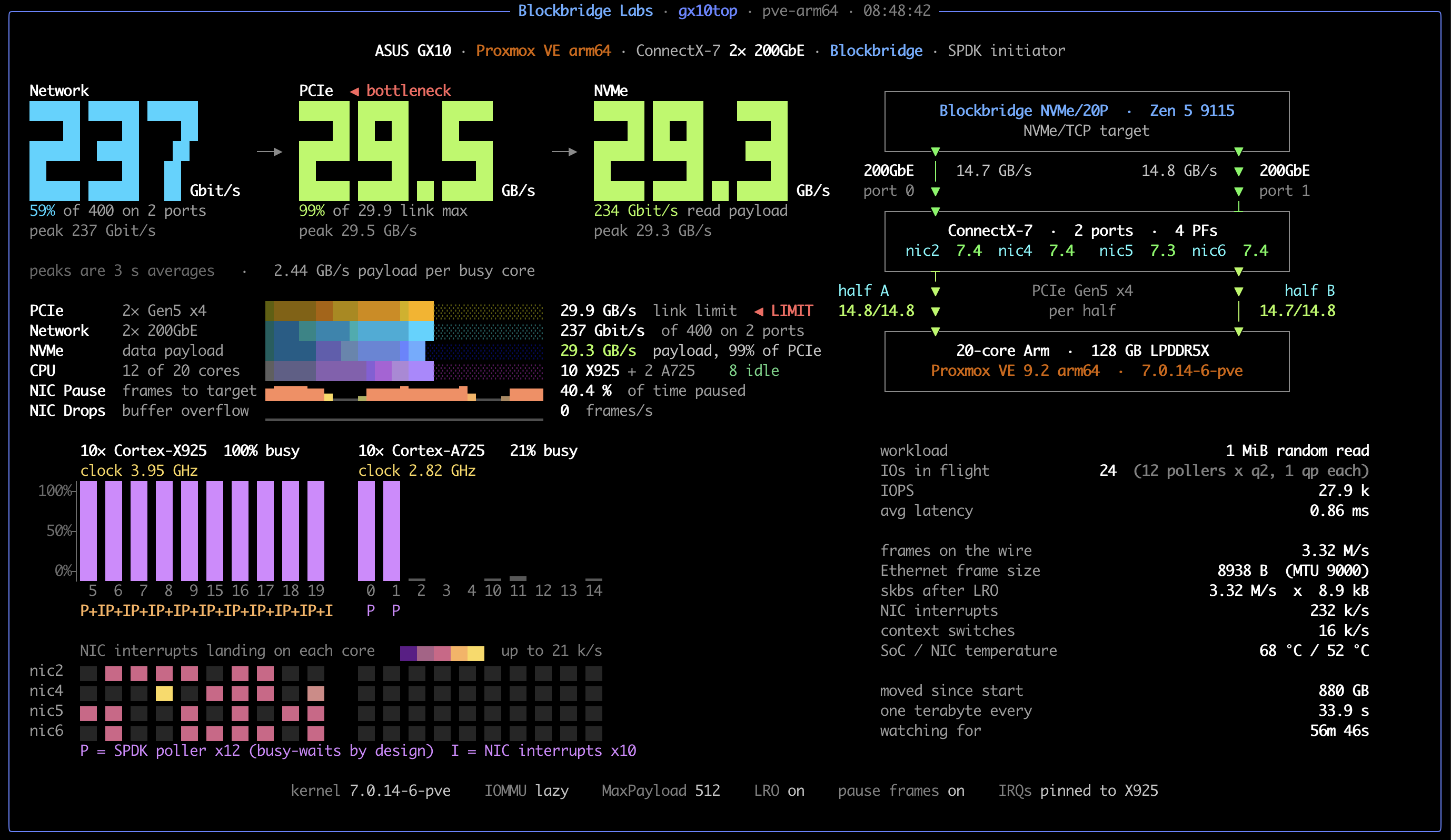The width and height of the screenshot is (1451, 840).
Task: Select the 68 °C / 52 °C temperature reading
Action: tap(1314, 651)
